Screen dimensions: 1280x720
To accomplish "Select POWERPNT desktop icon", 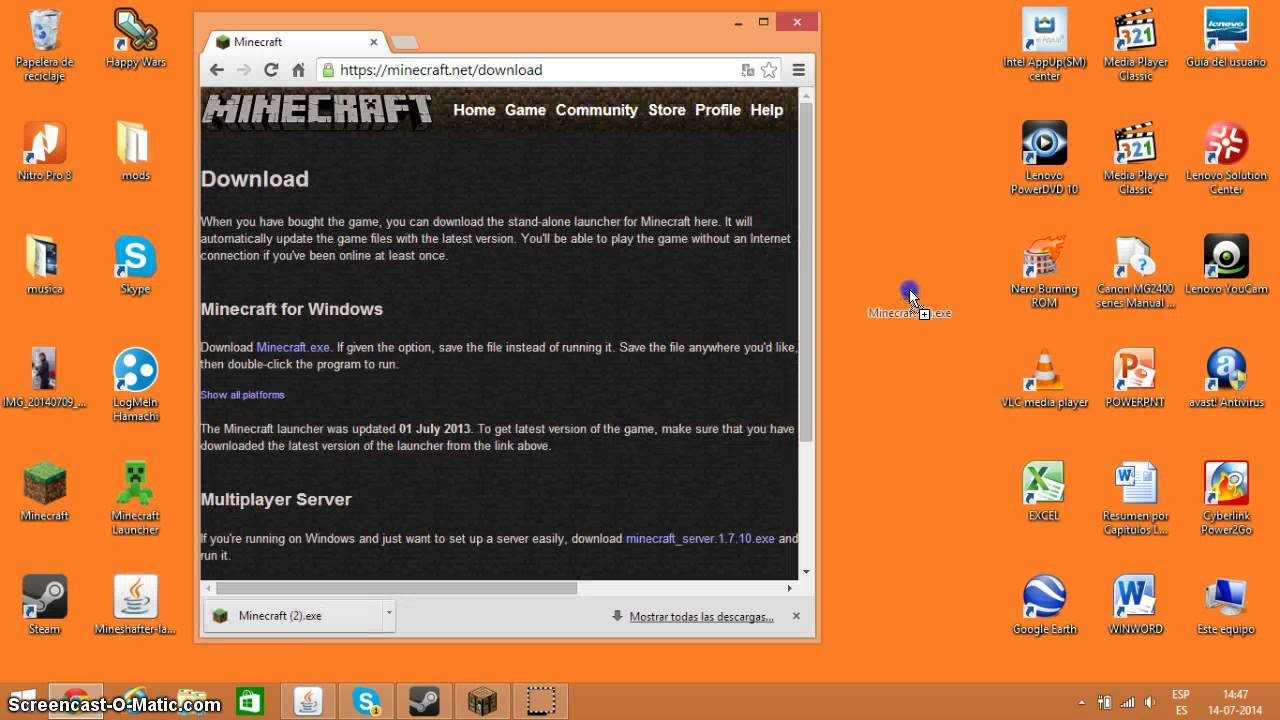I will point(1135,378).
